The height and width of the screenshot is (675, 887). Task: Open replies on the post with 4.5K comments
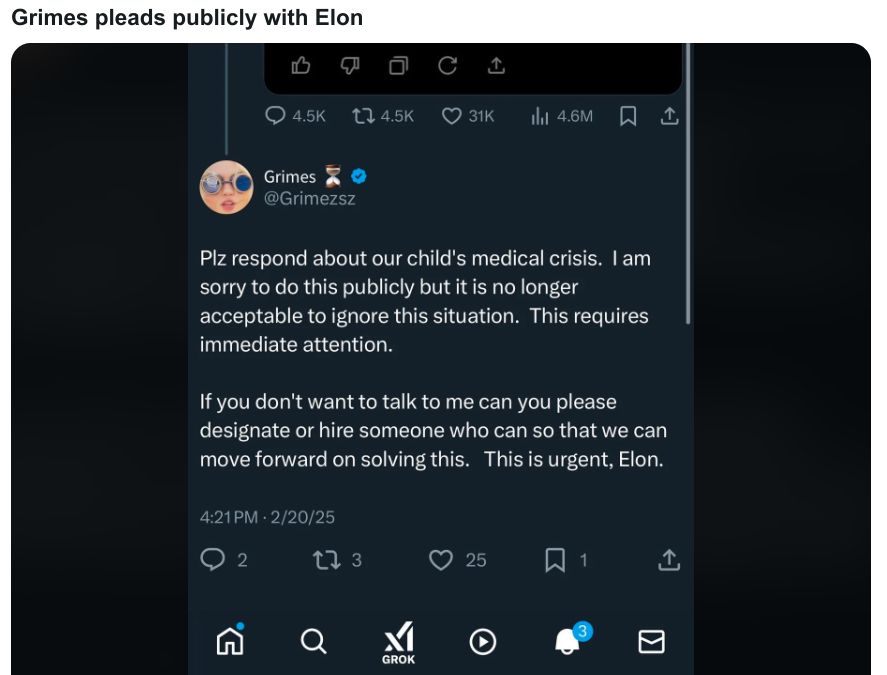click(x=295, y=116)
